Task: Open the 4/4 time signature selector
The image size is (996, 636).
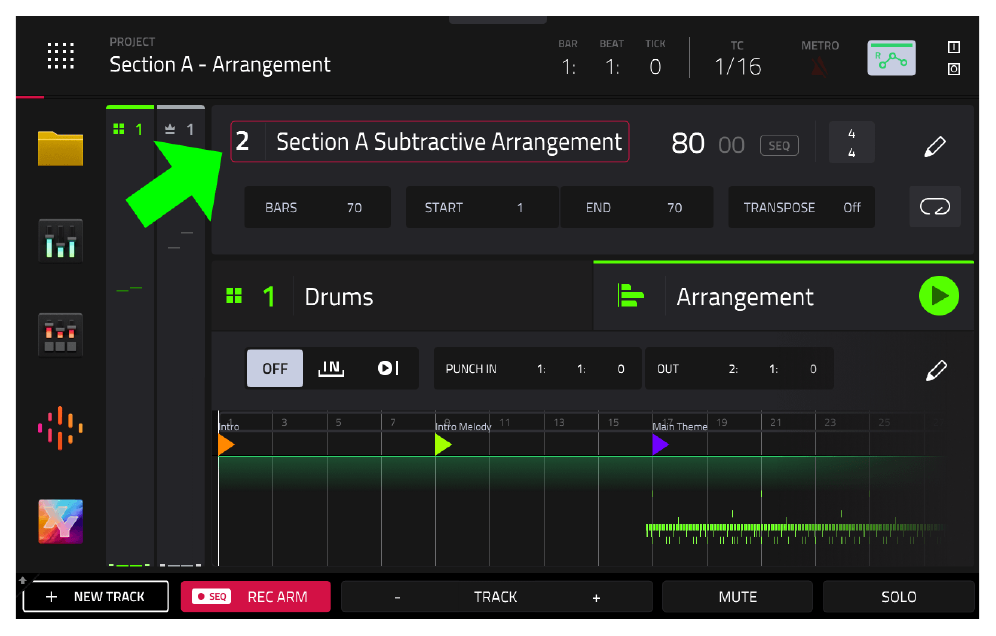Action: coord(852,142)
